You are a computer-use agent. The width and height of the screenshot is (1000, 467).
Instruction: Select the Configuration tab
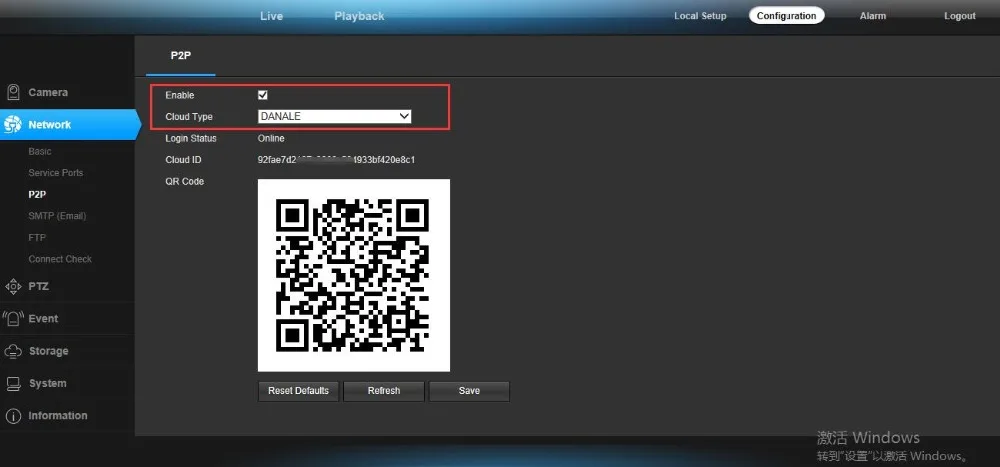click(x=786, y=16)
